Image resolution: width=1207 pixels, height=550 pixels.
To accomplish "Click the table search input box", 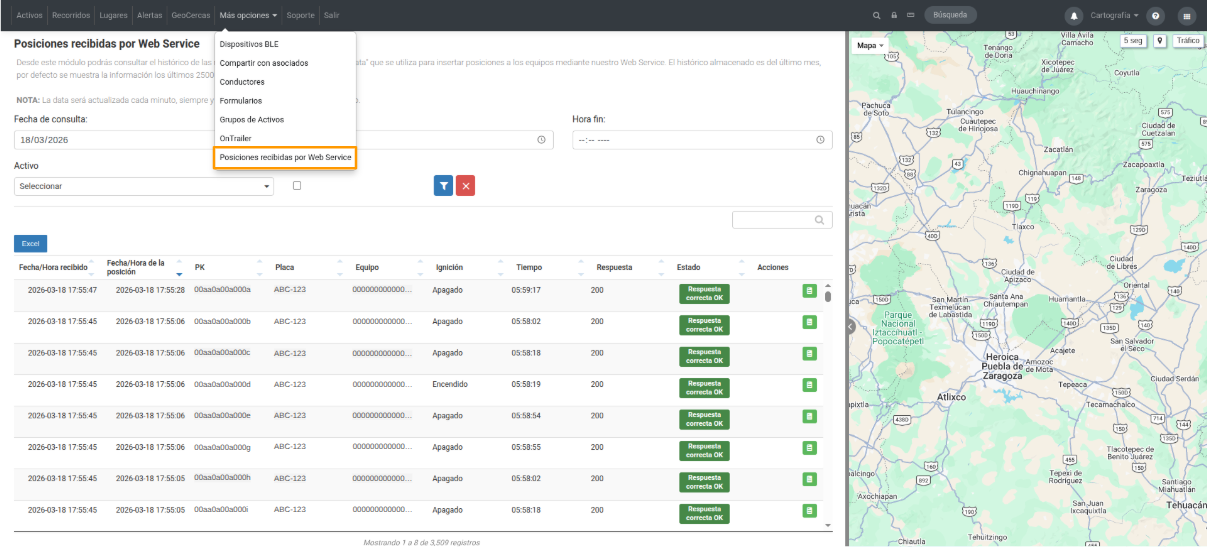I will pos(782,220).
